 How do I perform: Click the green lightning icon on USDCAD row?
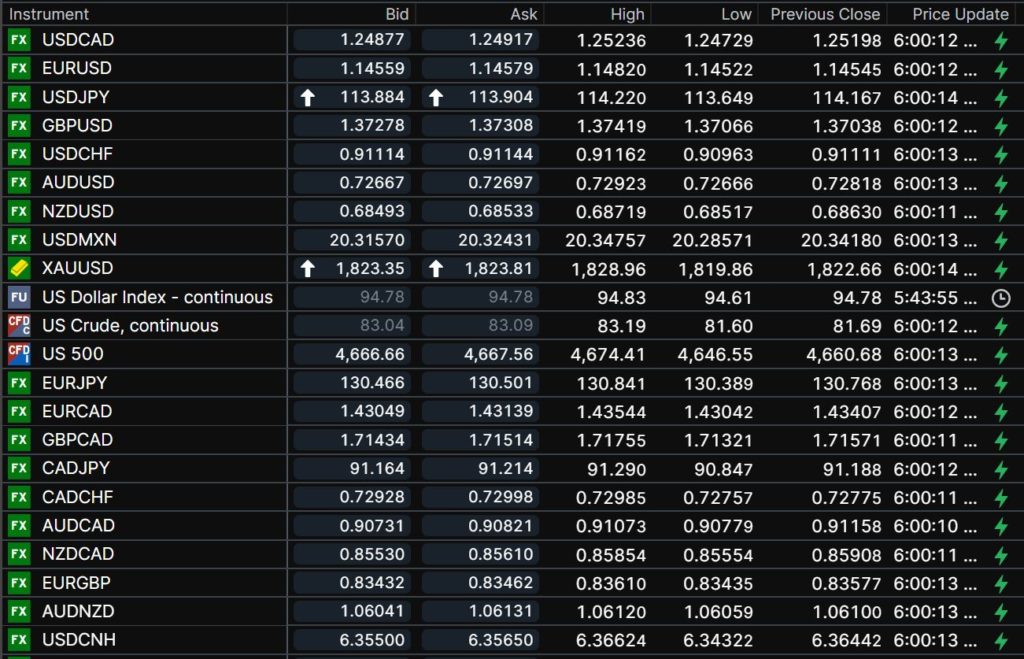[1000, 41]
